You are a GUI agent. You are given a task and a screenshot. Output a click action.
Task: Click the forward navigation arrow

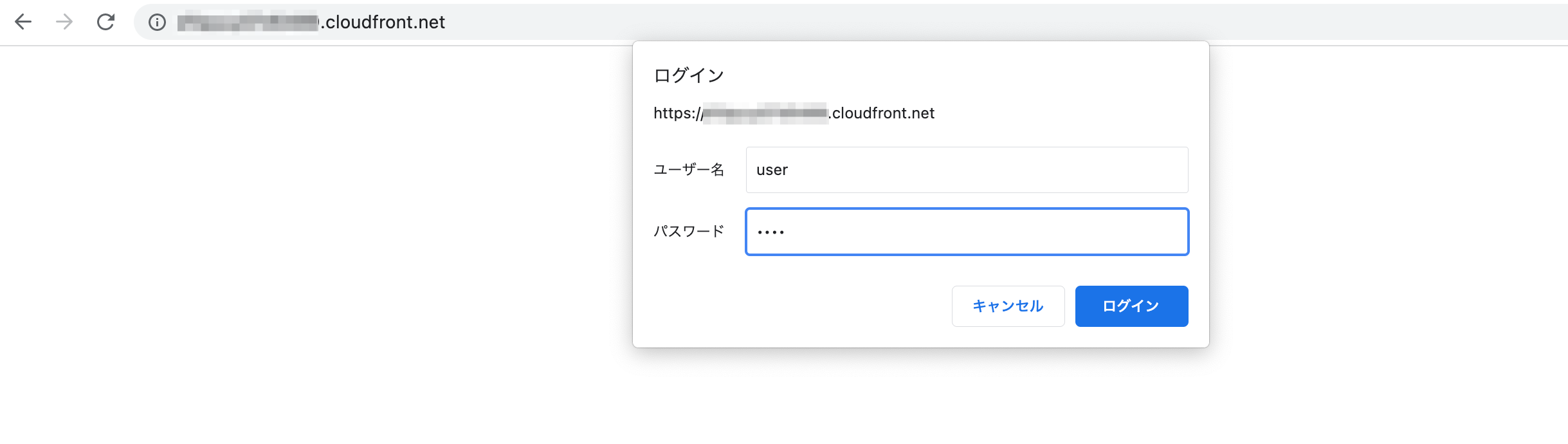(64, 22)
